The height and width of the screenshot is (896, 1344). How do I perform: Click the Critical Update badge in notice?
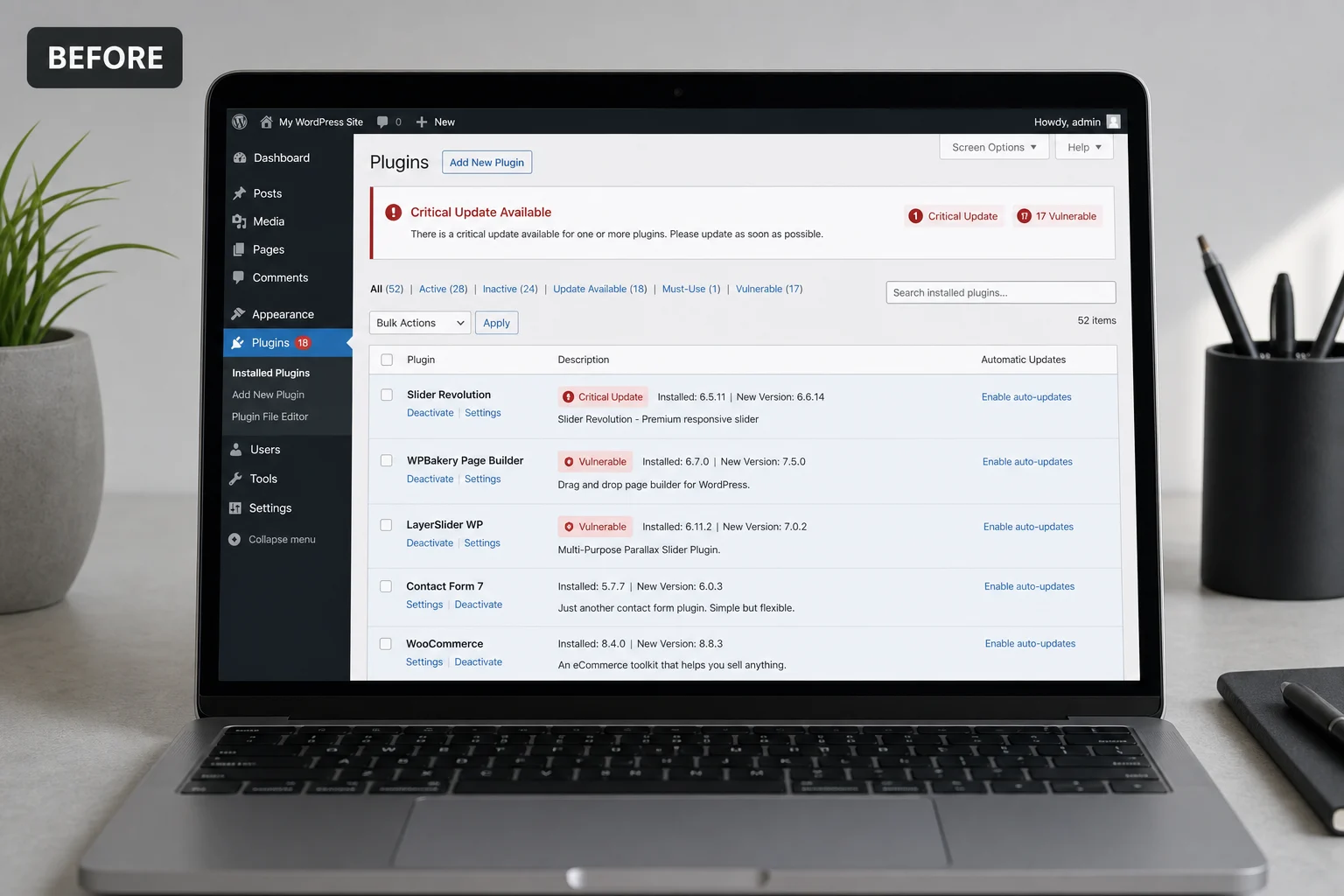click(954, 216)
